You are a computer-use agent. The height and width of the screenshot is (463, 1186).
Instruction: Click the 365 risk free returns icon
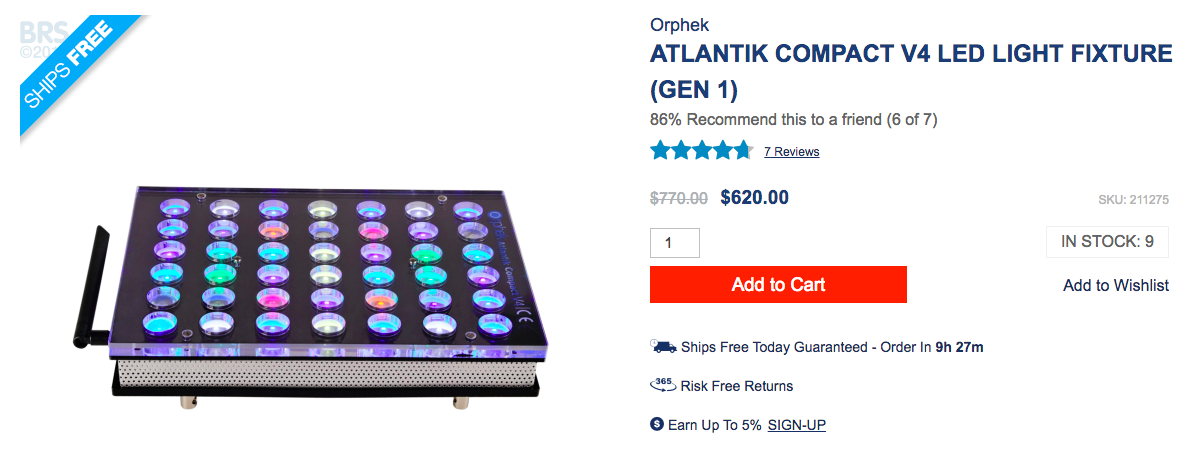[x=663, y=385]
